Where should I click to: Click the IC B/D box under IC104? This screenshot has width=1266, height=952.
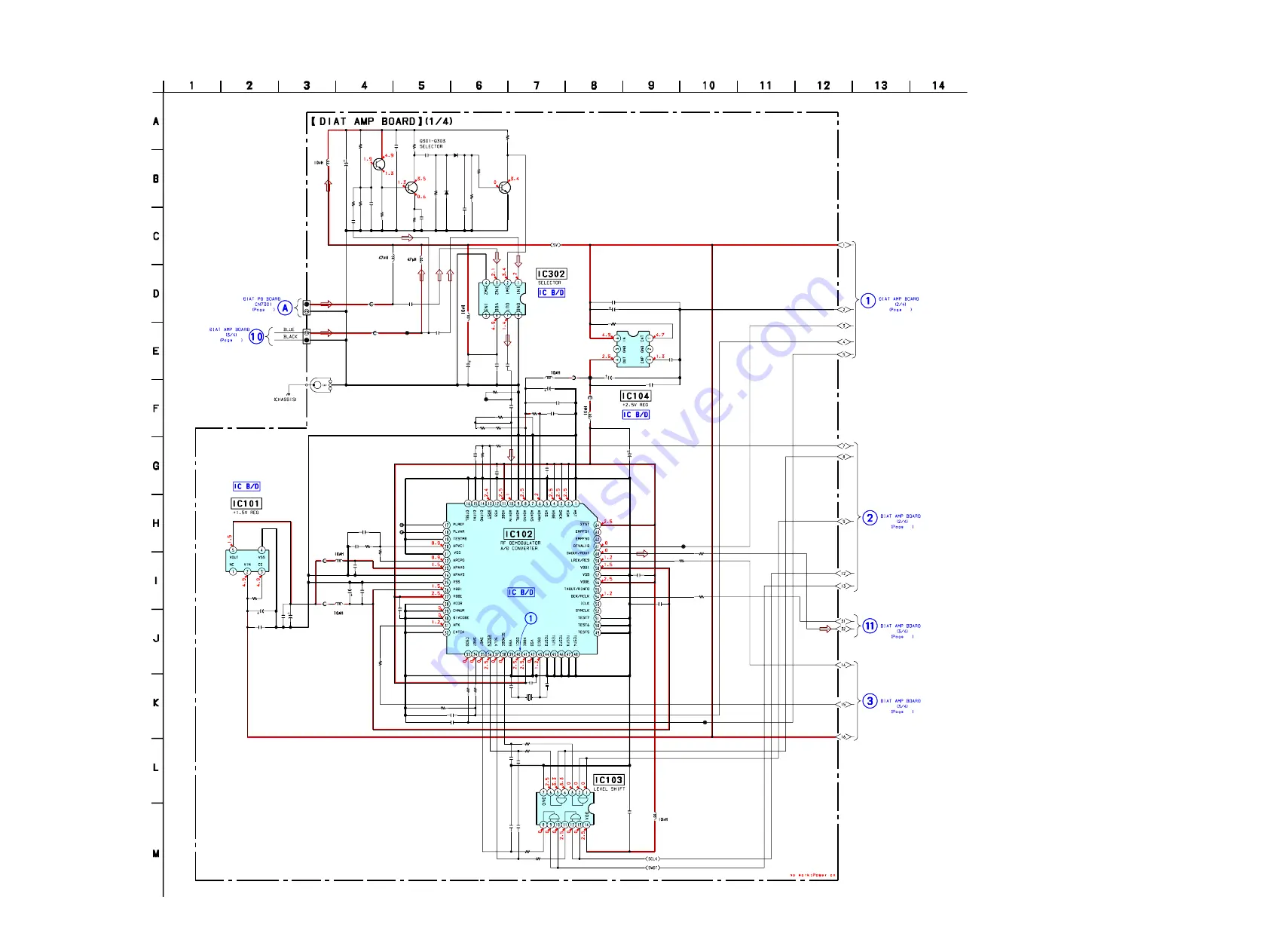[636, 415]
